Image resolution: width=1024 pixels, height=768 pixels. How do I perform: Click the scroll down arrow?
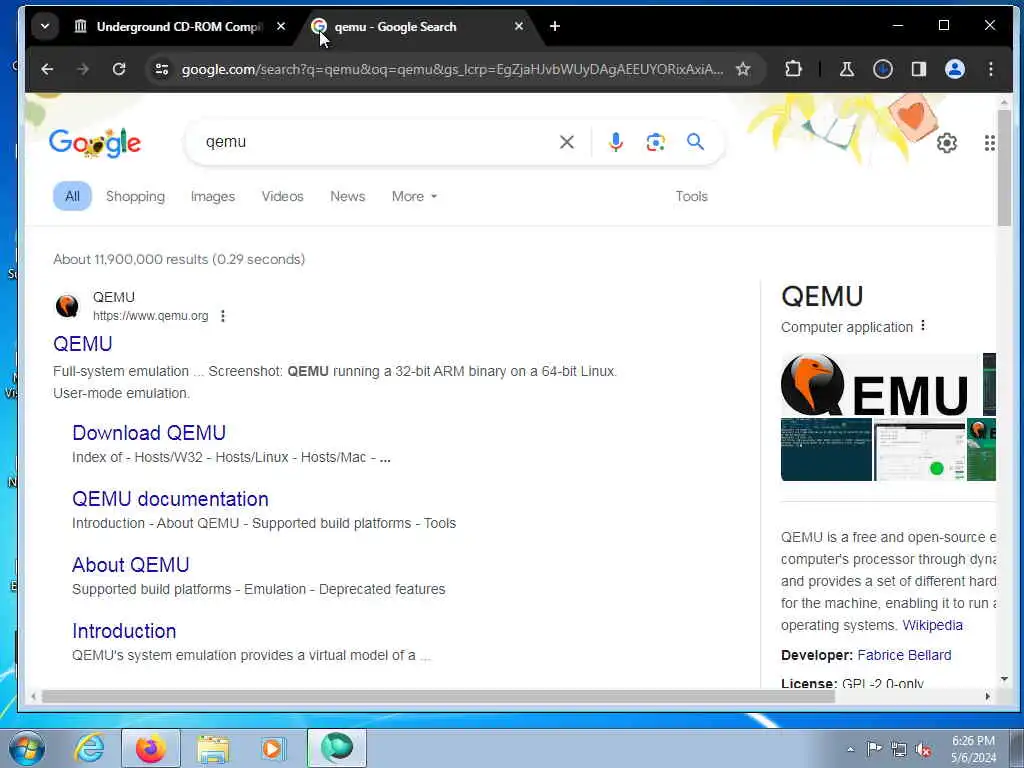[1004, 679]
